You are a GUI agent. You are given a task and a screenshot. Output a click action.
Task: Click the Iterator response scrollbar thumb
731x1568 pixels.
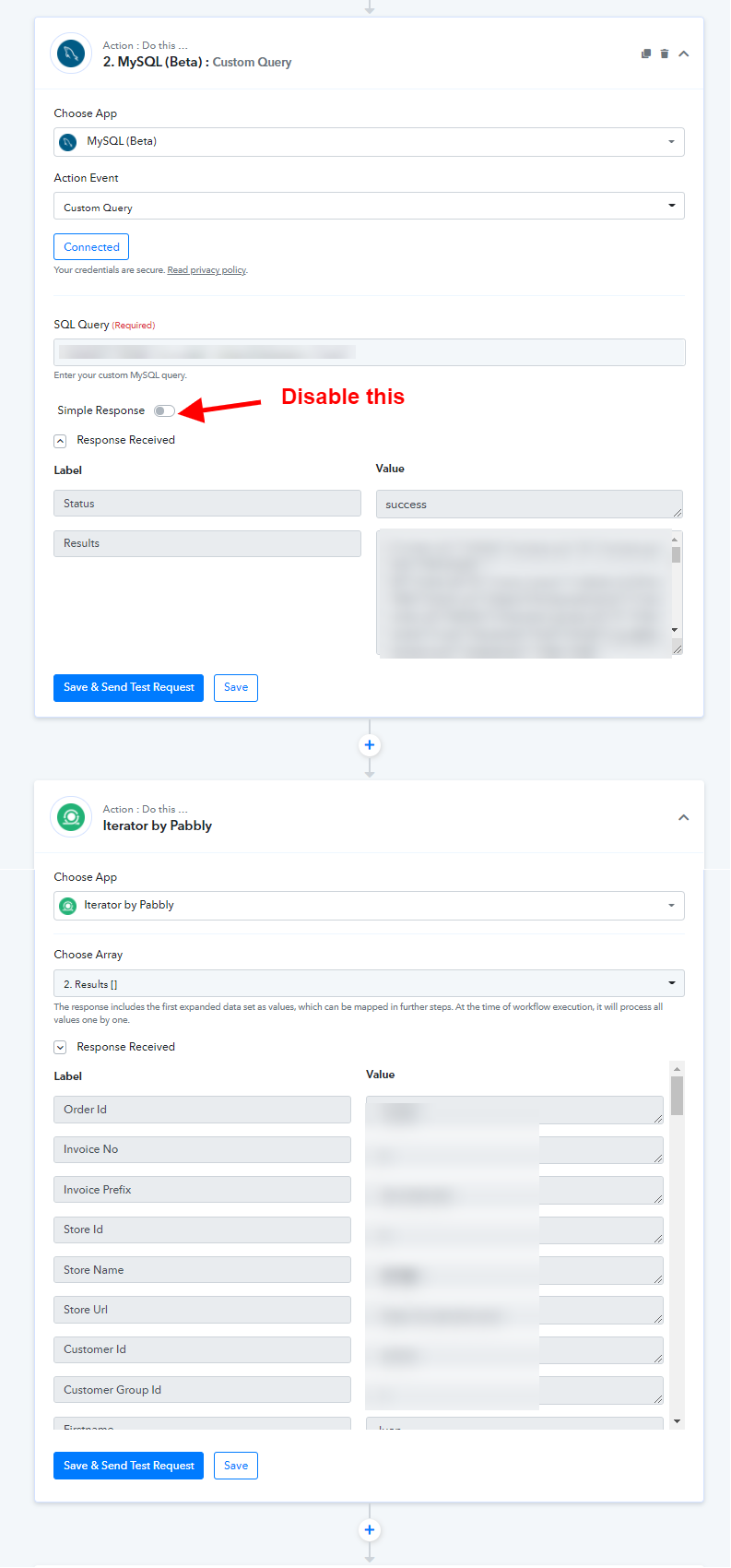(x=678, y=1096)
